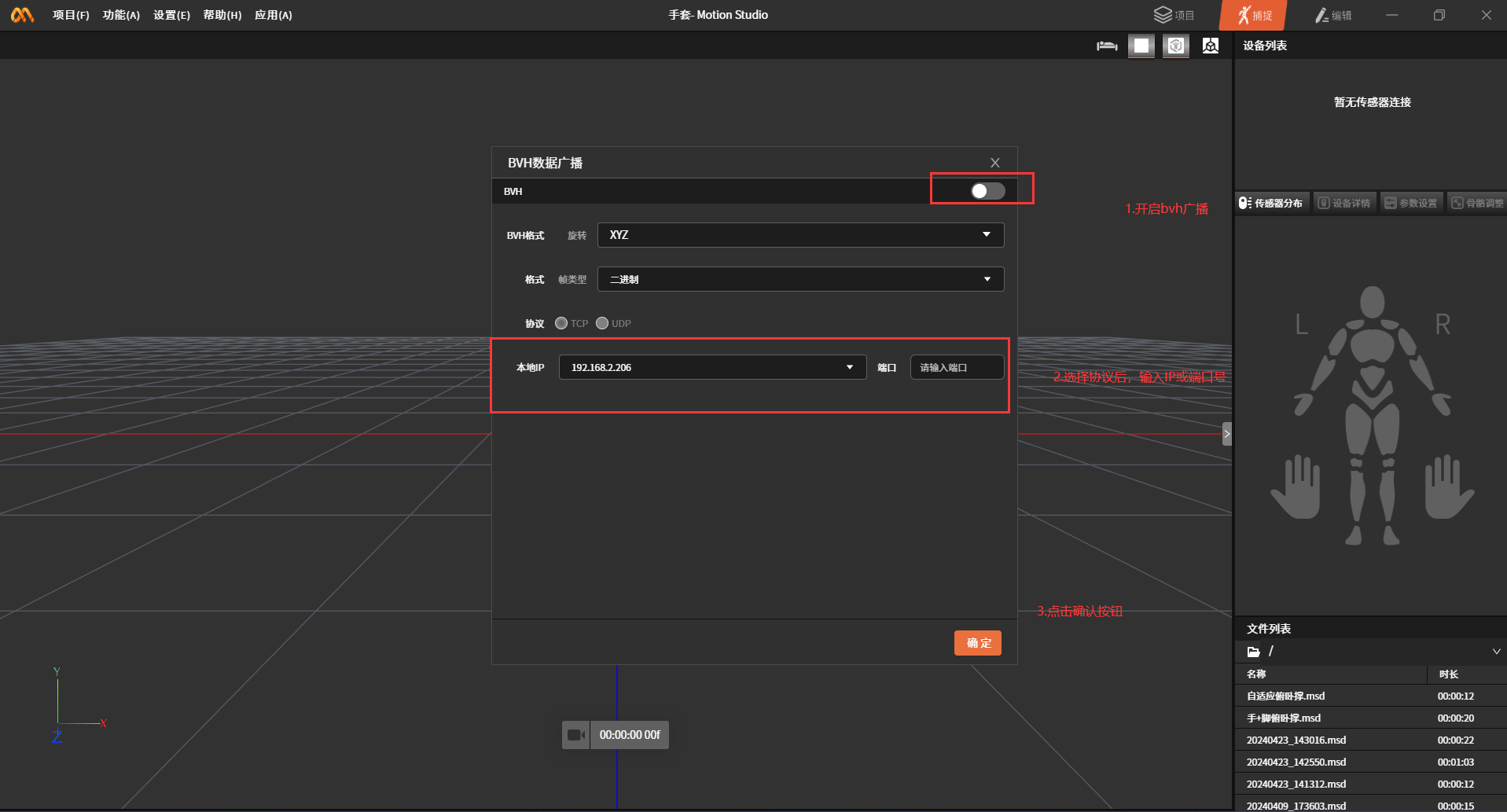Collapse the right panel with arrow handle
The image size is (1507, 812).
[1226, 434]
